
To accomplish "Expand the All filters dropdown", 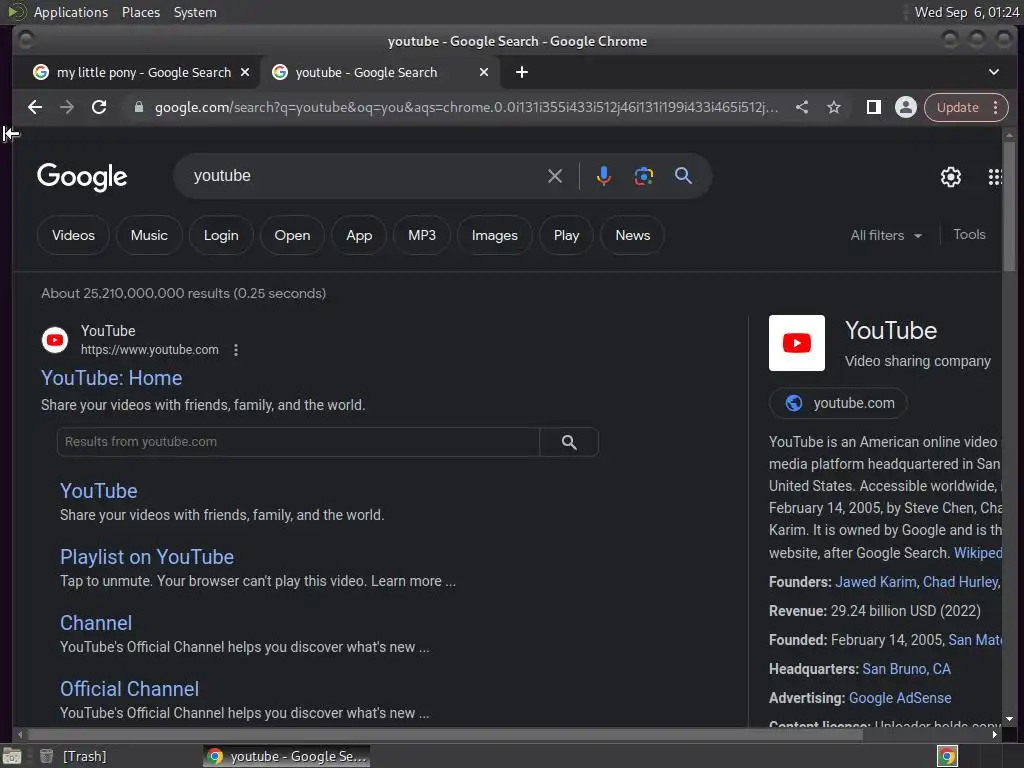I will (x=886, y=235).
